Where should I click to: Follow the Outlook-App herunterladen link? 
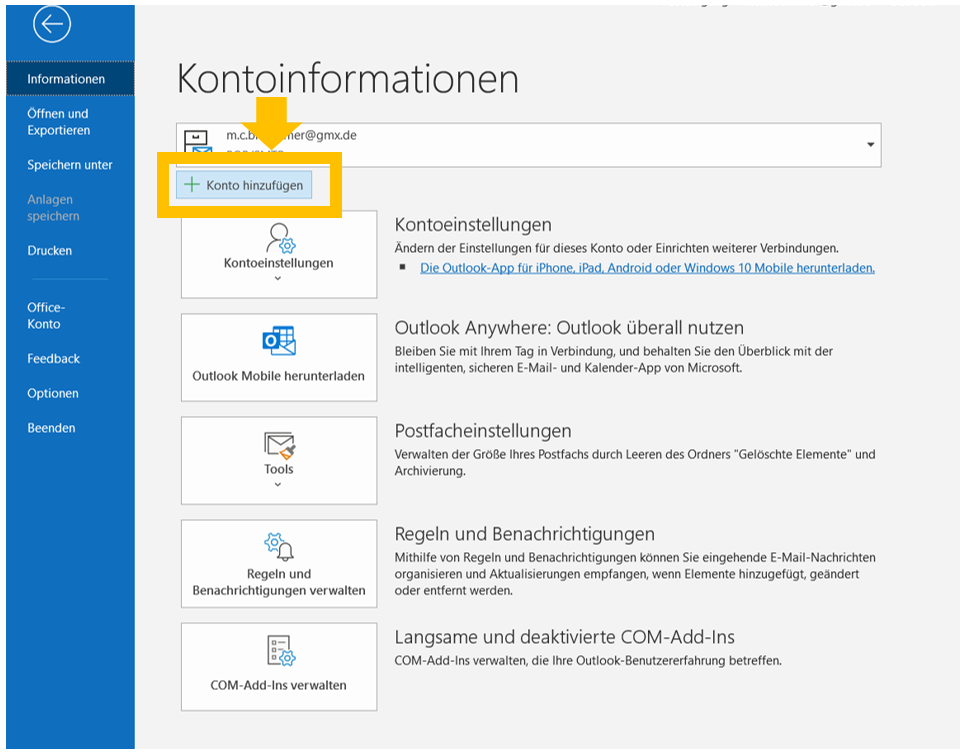point(647,267)
